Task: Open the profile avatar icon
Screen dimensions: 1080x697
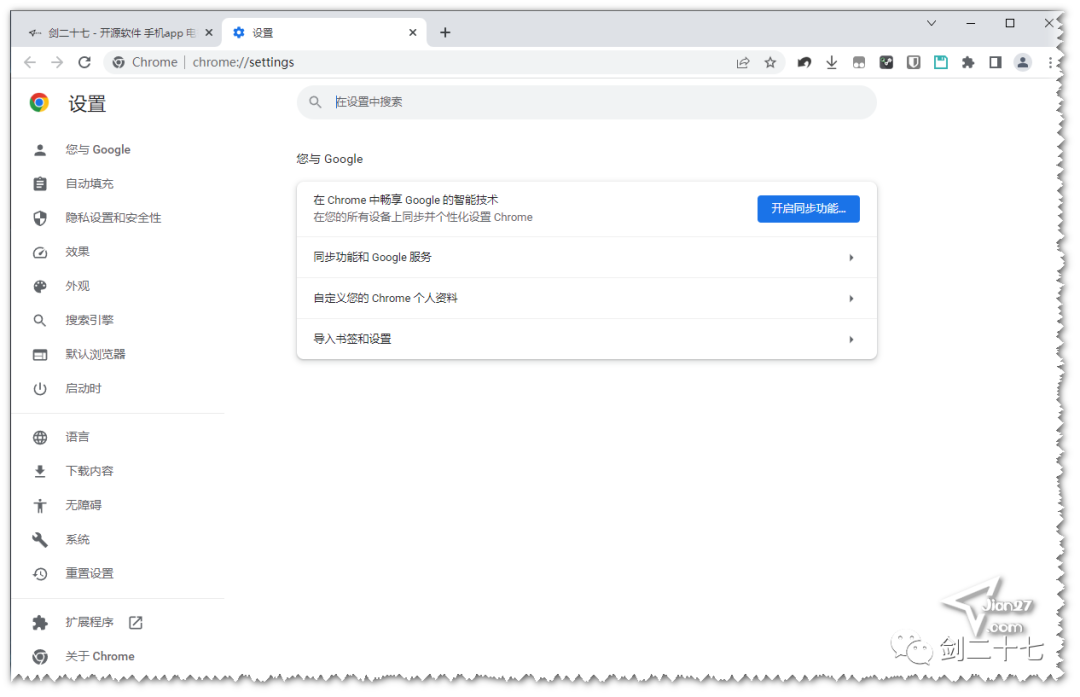Action: pyautogui.click(x=1023, y=63)
